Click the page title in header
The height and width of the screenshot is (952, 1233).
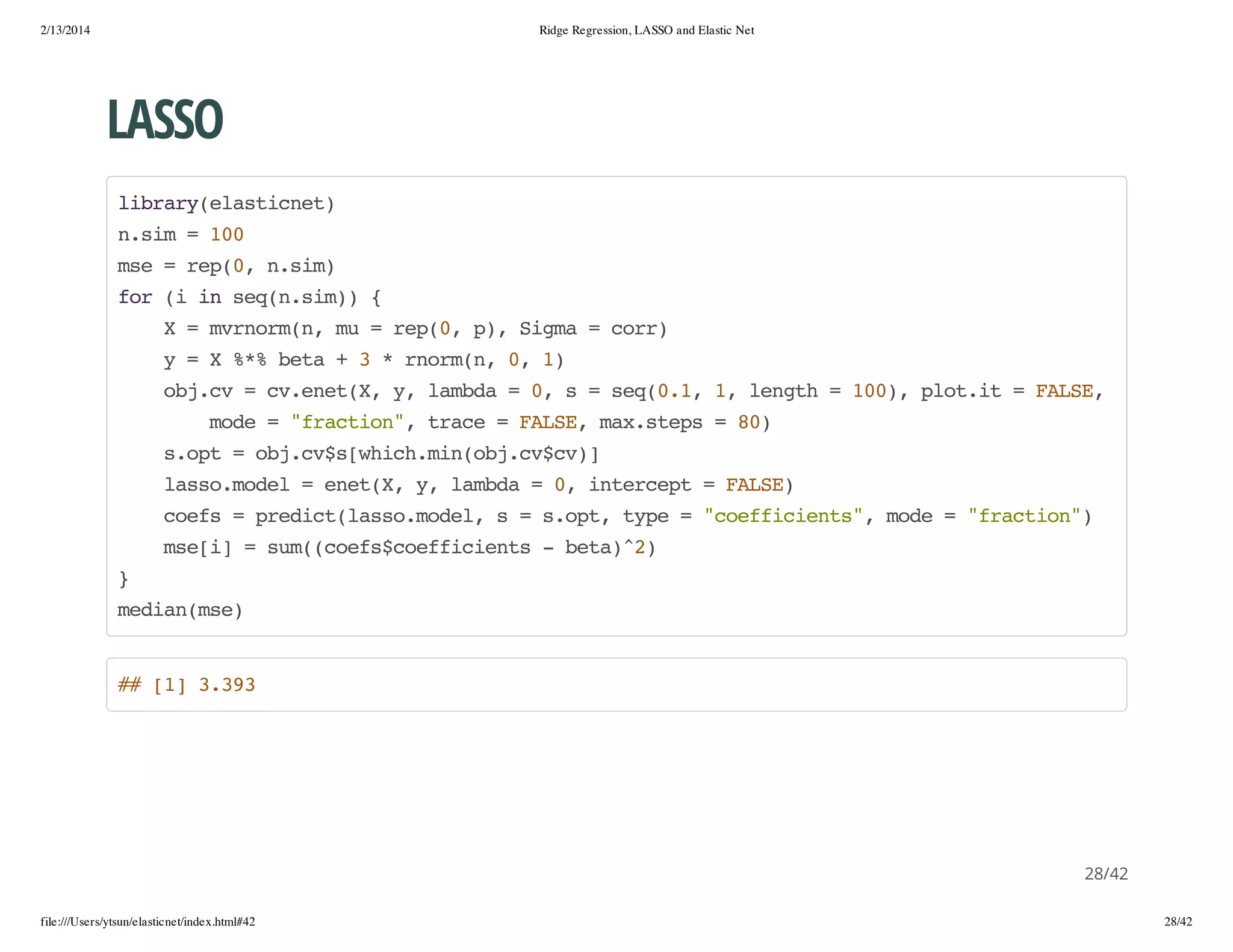647,30
